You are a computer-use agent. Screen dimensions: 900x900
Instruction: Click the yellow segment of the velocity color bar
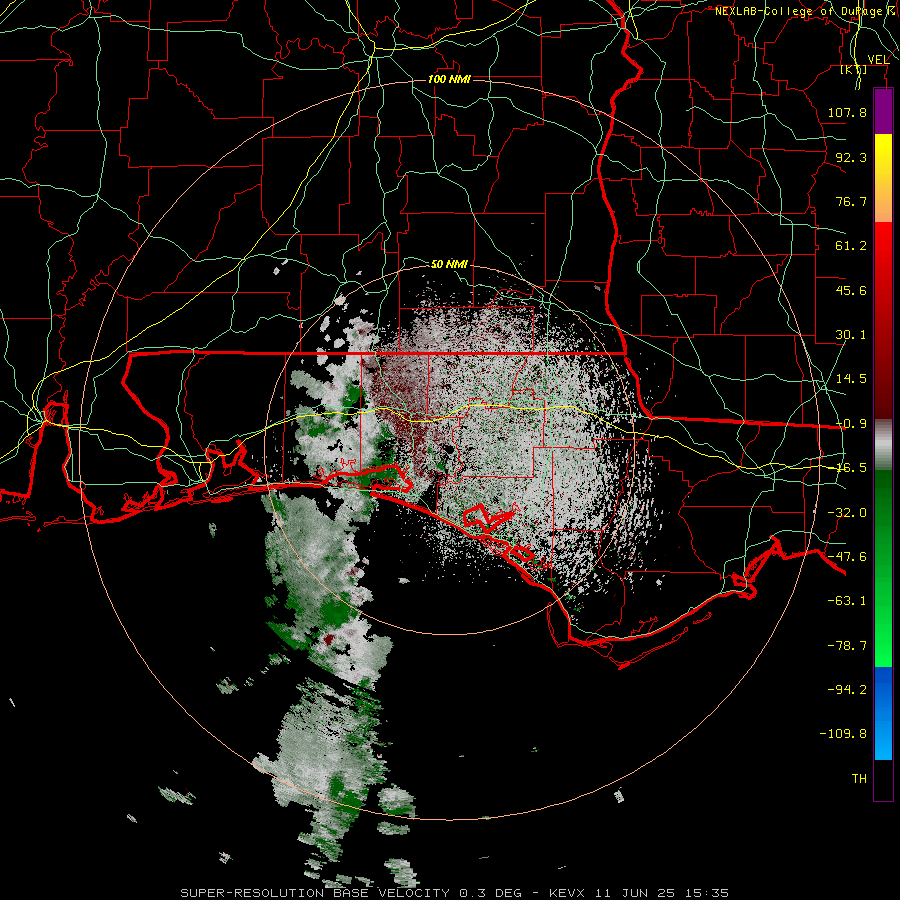pos(883,156)
